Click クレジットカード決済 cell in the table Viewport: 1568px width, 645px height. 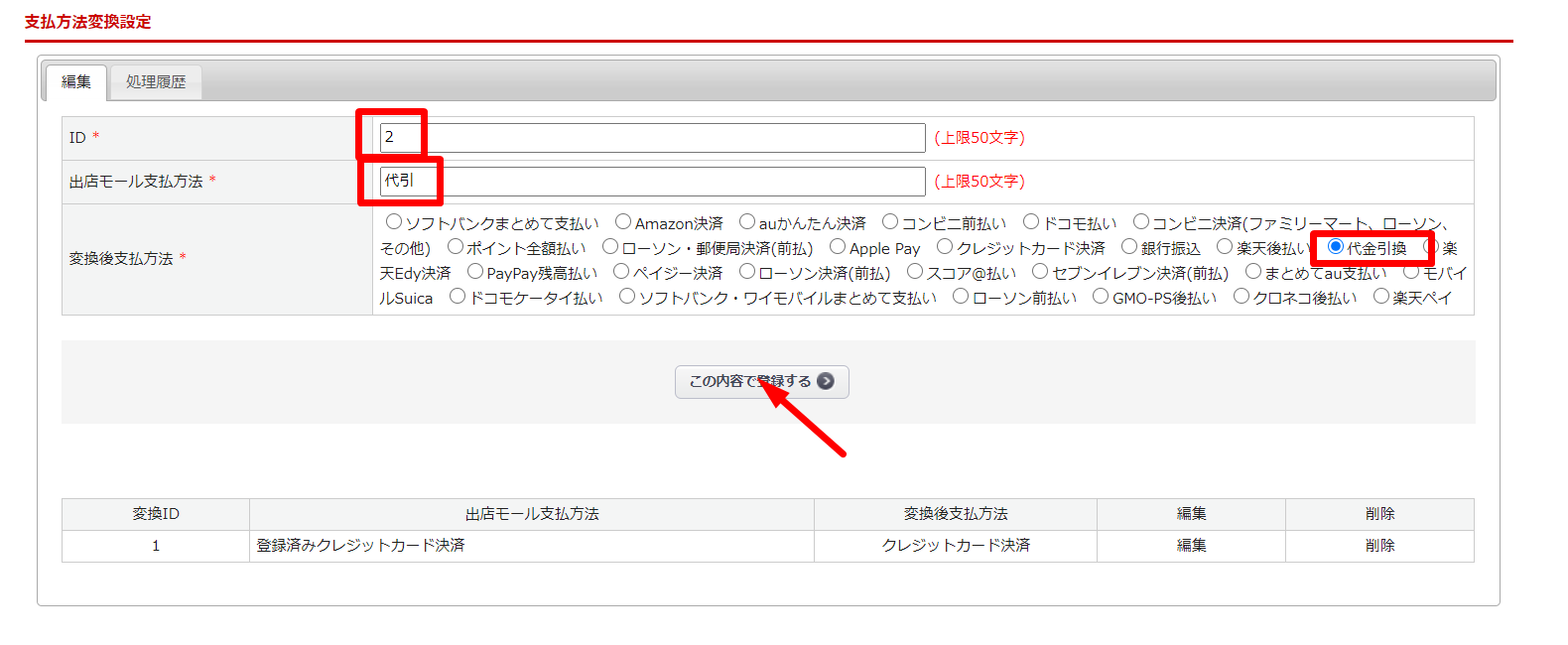[x=956, y=546]
